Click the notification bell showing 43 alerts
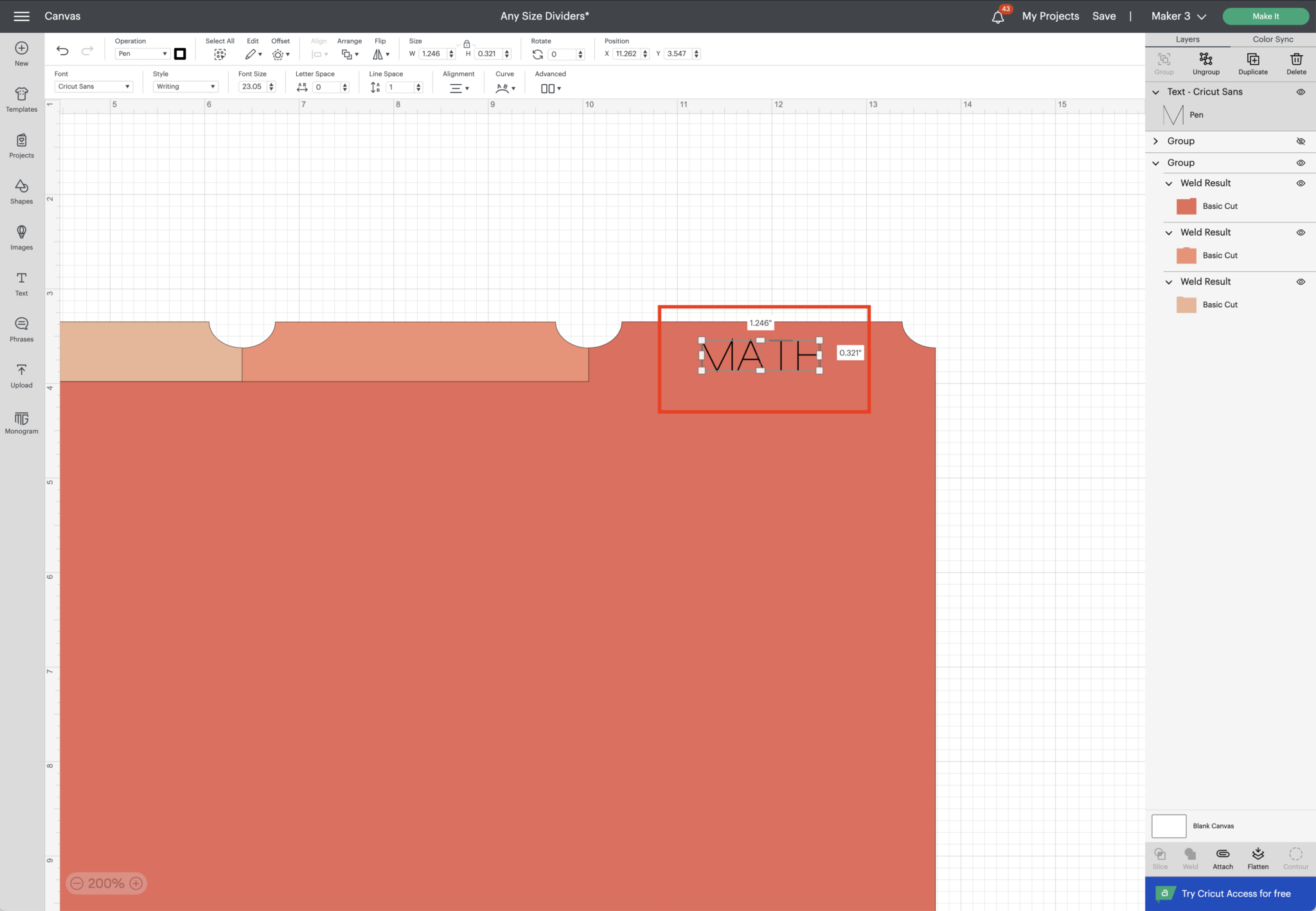Screen dimensions: 1316x911 pos(998,16)
